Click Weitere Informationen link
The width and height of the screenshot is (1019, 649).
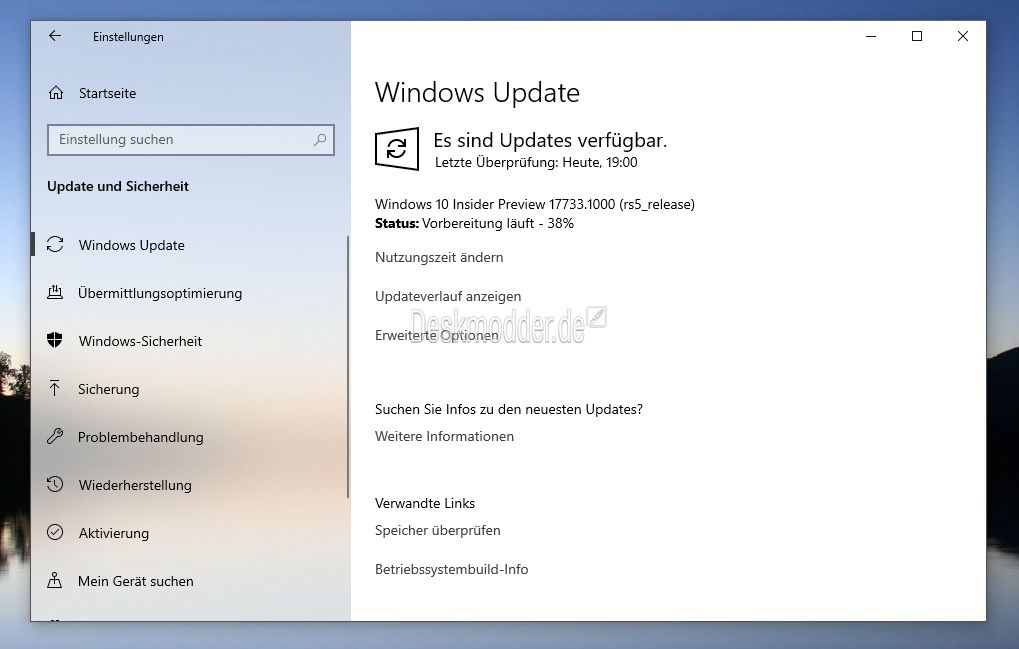[445, 437]
